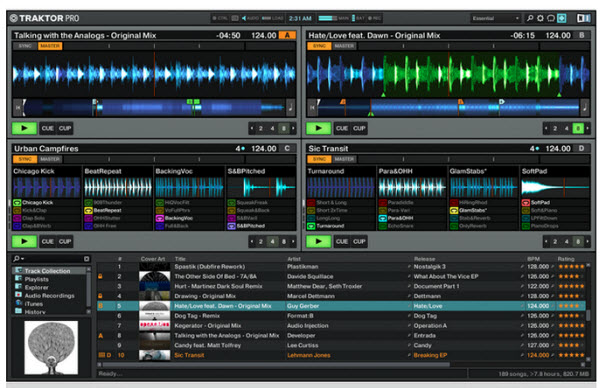Open the Essential layout dropdown
The height and width of the screenshot is (388, 600).
pyautogui.click(x=495, y=18)
